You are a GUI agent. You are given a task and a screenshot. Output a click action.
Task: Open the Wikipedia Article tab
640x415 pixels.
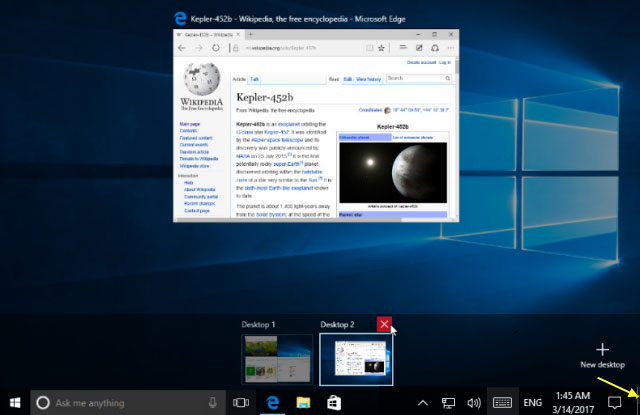tap(239, 79)
